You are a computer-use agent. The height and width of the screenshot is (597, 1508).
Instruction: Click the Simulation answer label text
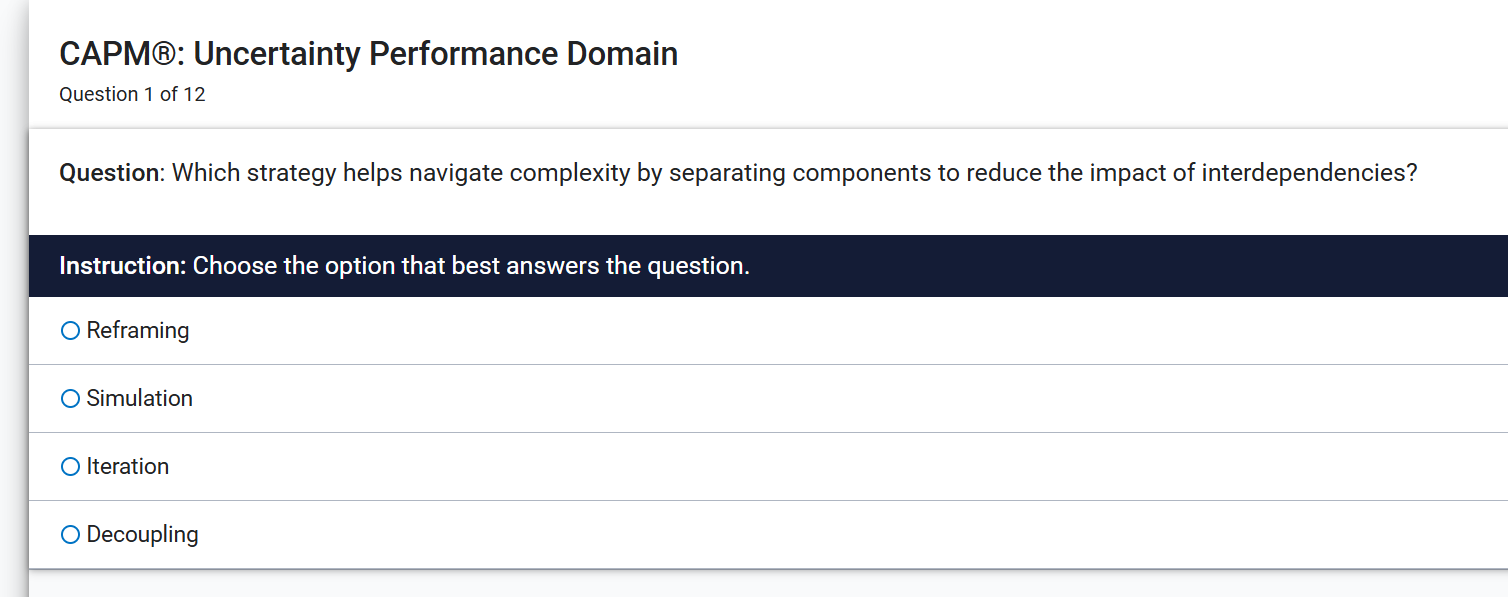point(140,399)
